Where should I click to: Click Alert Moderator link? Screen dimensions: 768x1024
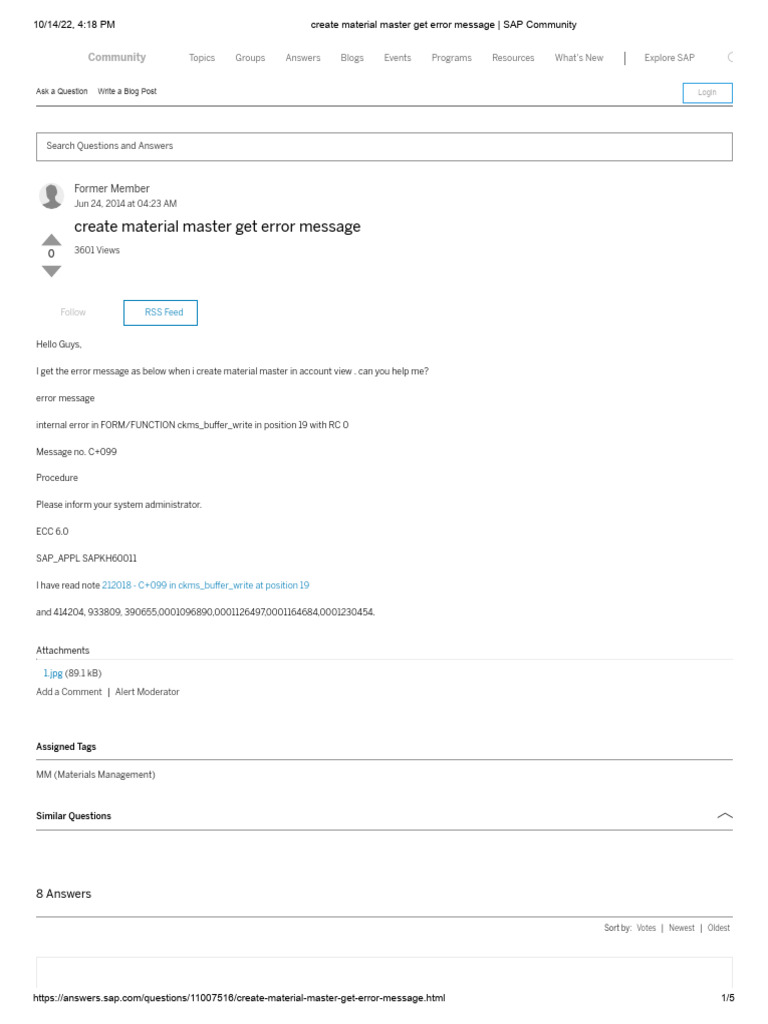point(147,692)
